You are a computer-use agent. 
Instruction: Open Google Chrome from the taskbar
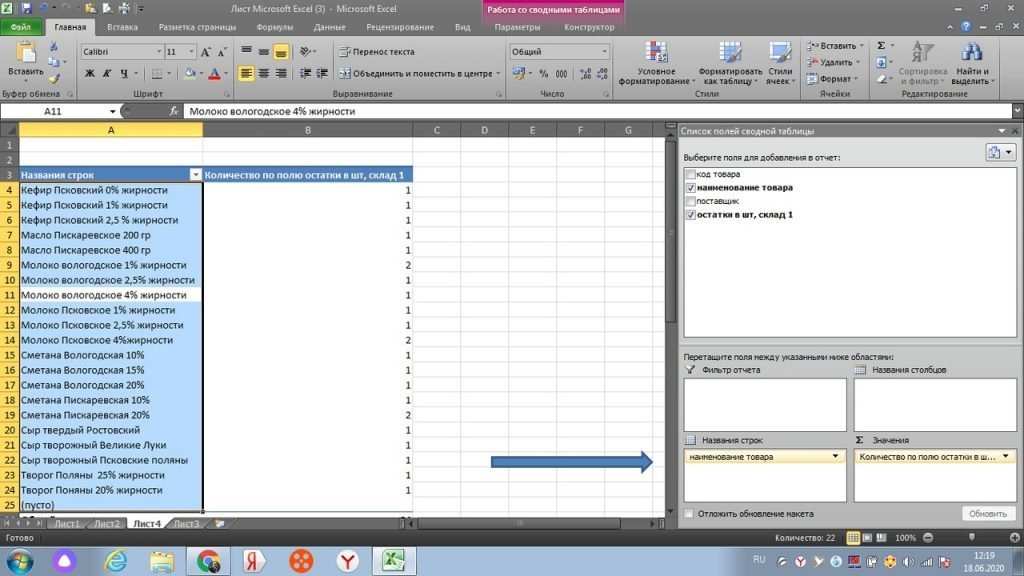click(x=208, y=562)
